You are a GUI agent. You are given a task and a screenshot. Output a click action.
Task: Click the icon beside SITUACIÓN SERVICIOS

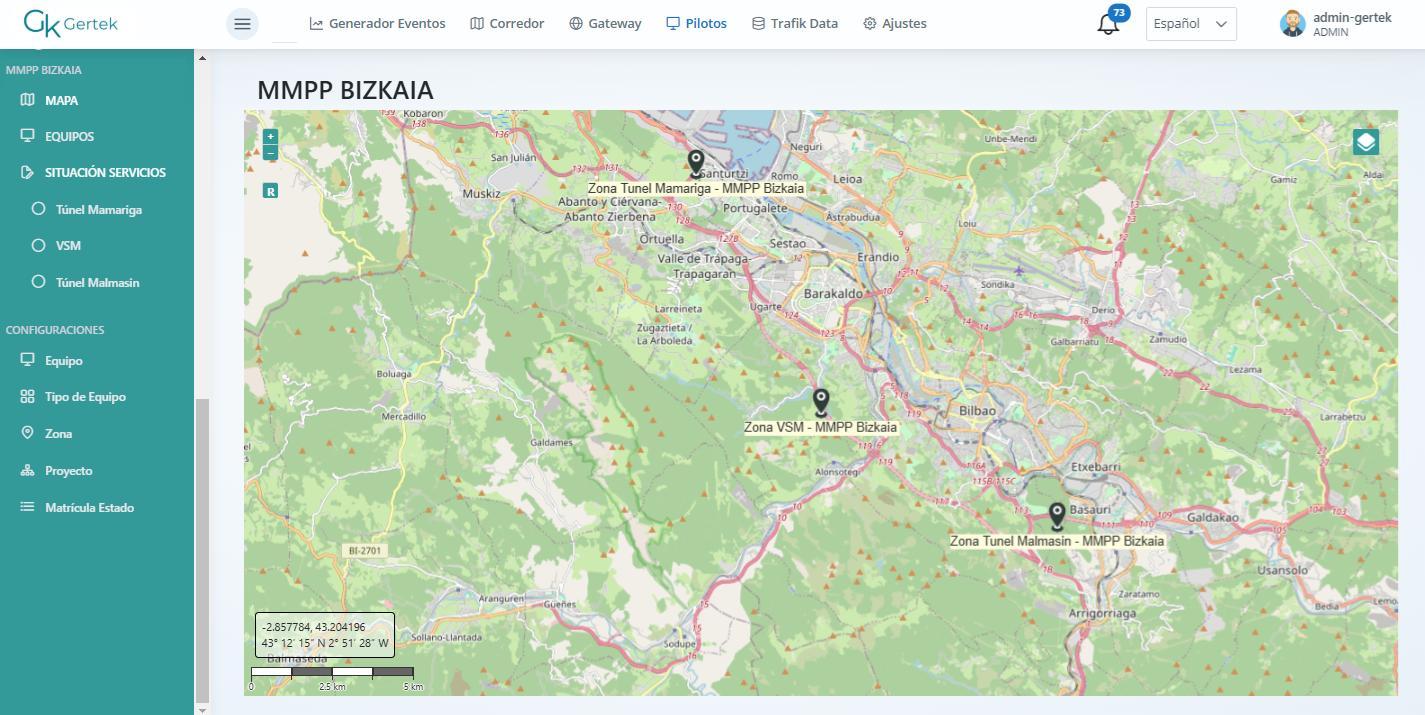[x=27, y=172]
